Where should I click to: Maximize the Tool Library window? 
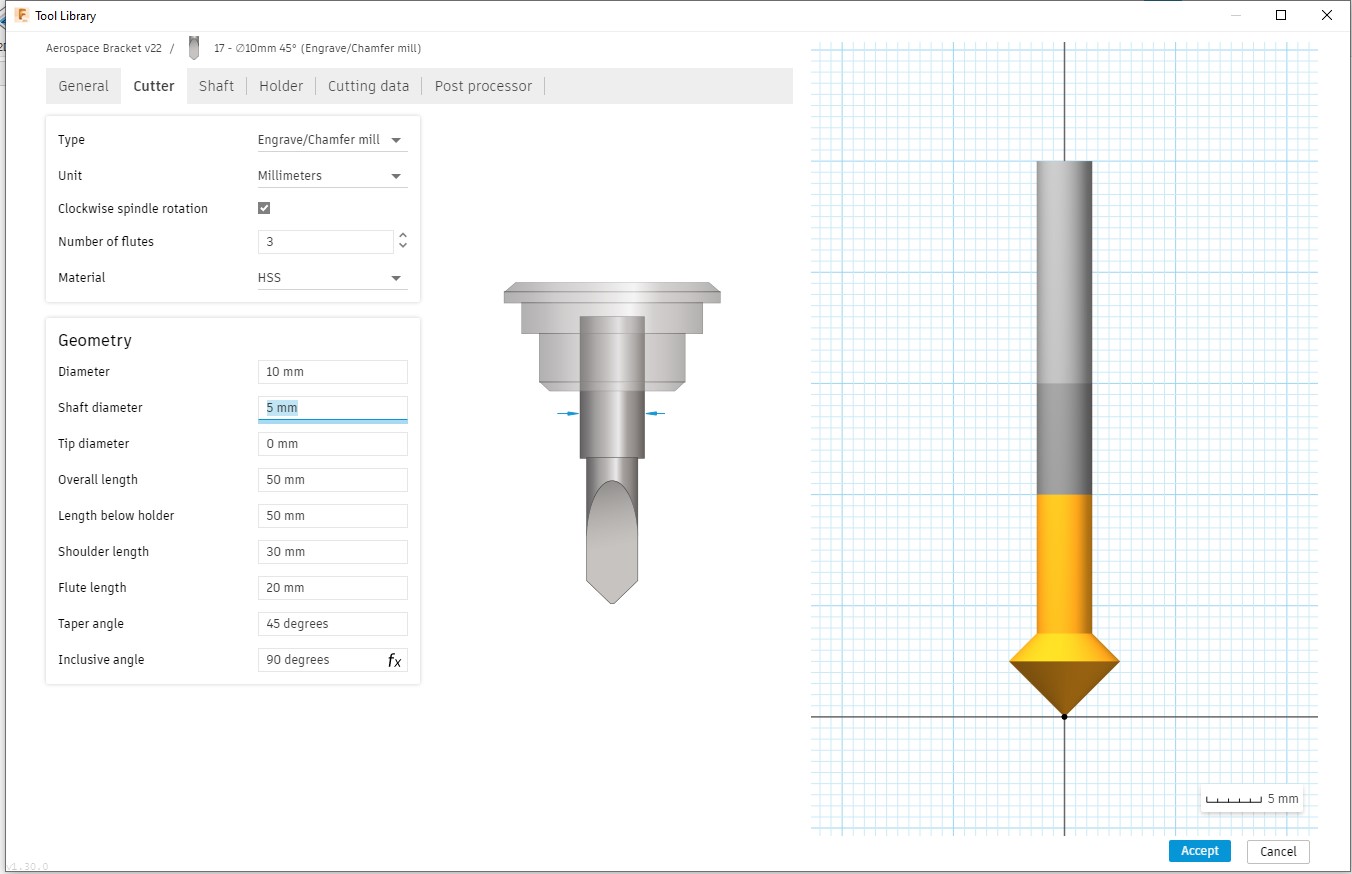click(x=1281, y=15)
